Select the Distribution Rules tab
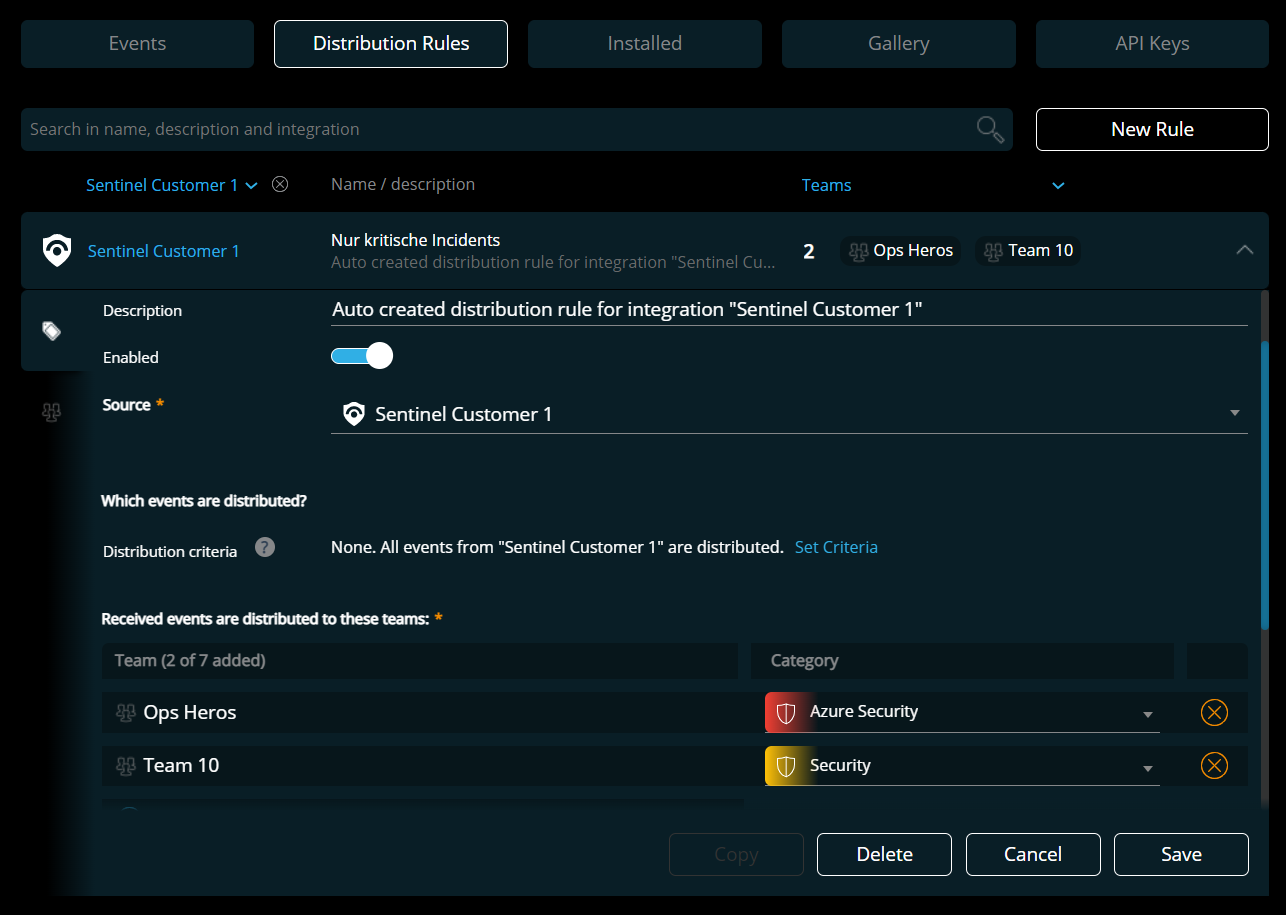This screenshot has height=915, width=1286. (391, 44)
